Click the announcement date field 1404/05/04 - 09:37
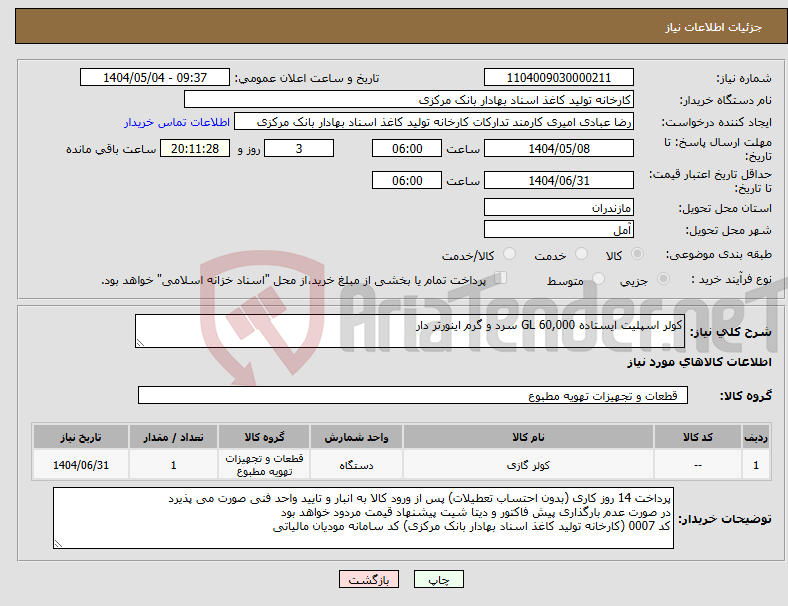This screenshot has width=788, height=606. 155,78
